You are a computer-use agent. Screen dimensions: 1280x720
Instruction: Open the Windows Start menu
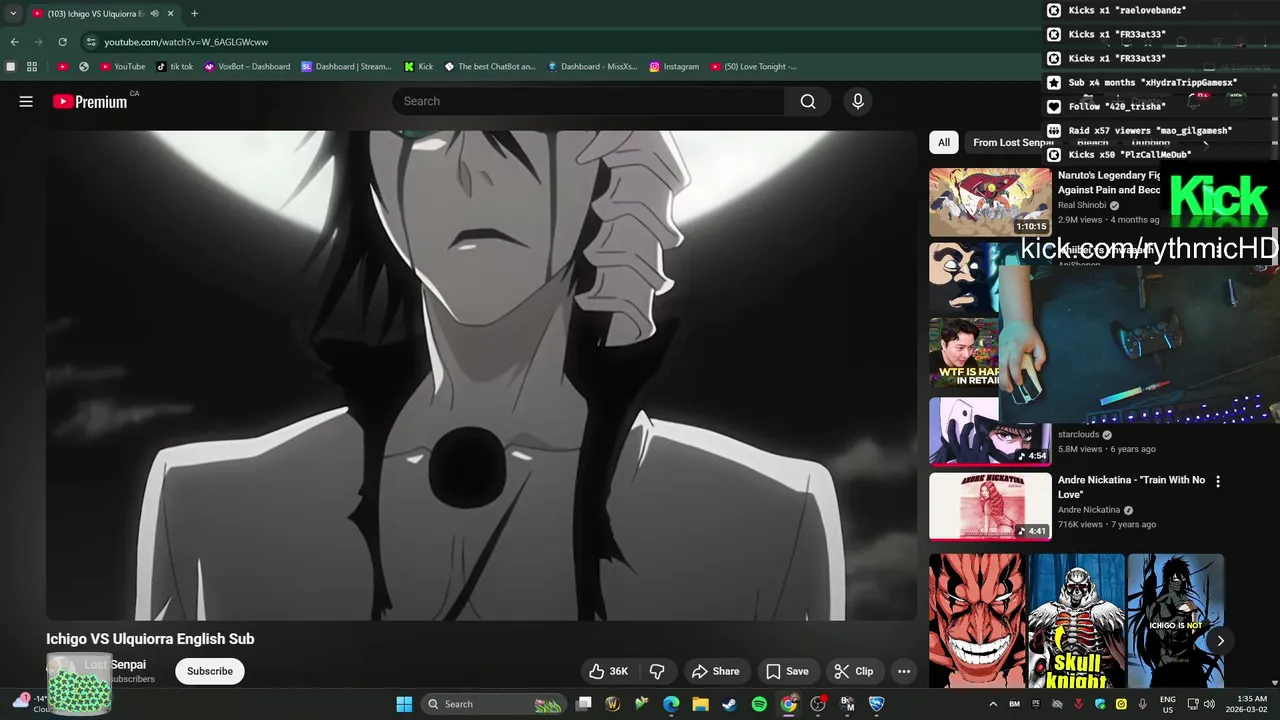click(x=404, y=704)
